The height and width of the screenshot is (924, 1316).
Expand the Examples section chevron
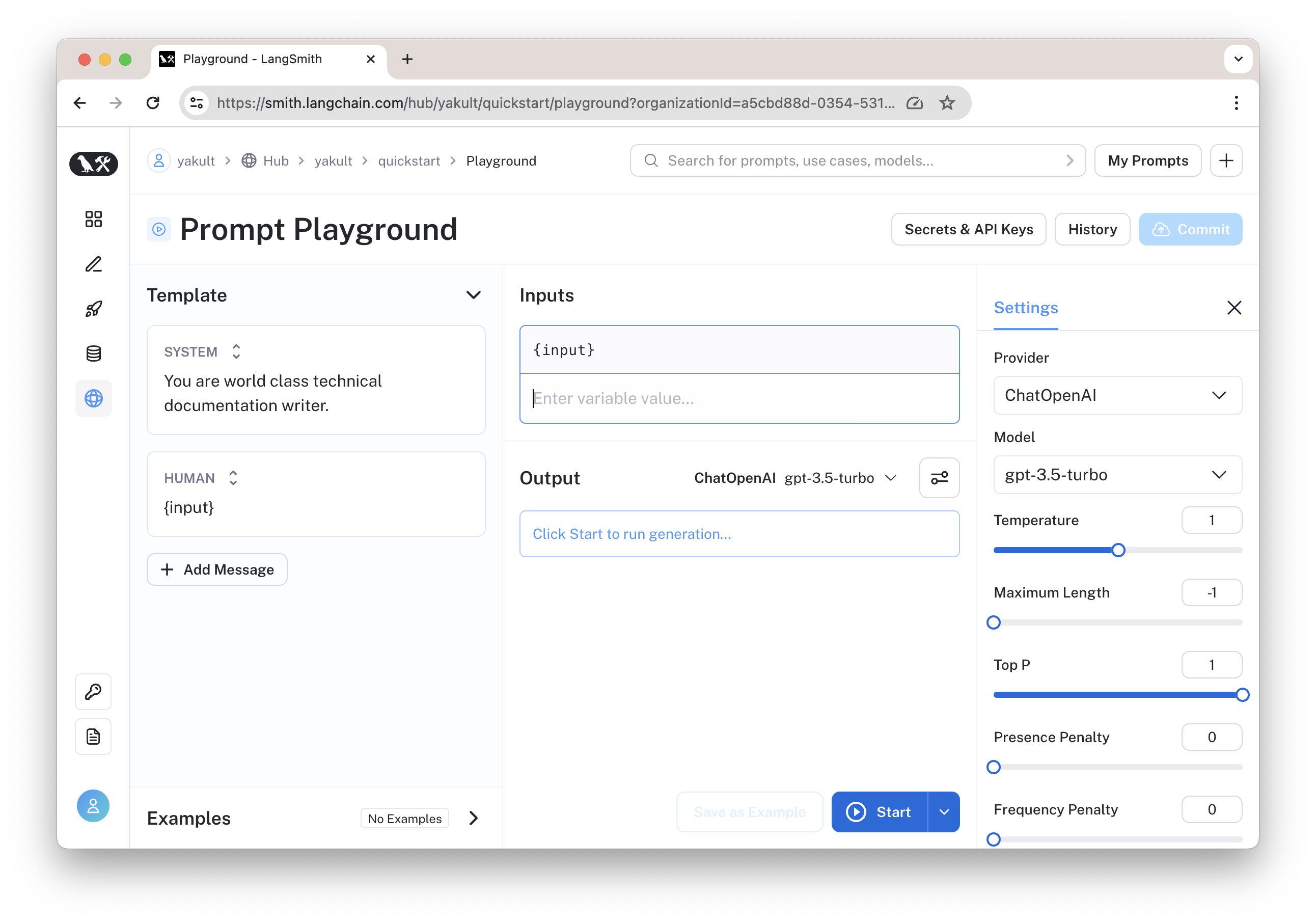click(x=474, y=819)
